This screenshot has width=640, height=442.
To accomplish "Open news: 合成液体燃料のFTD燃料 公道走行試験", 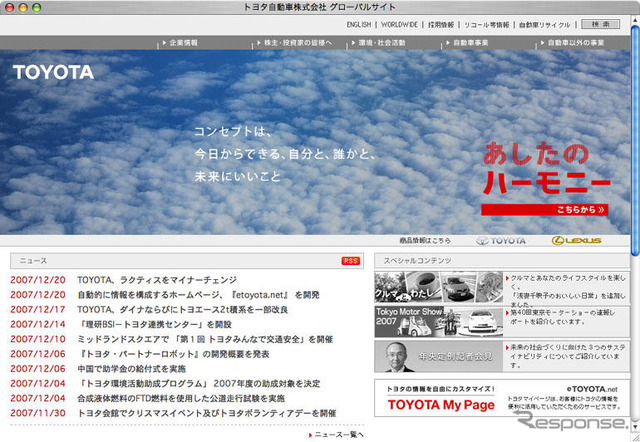I will 181,398.
